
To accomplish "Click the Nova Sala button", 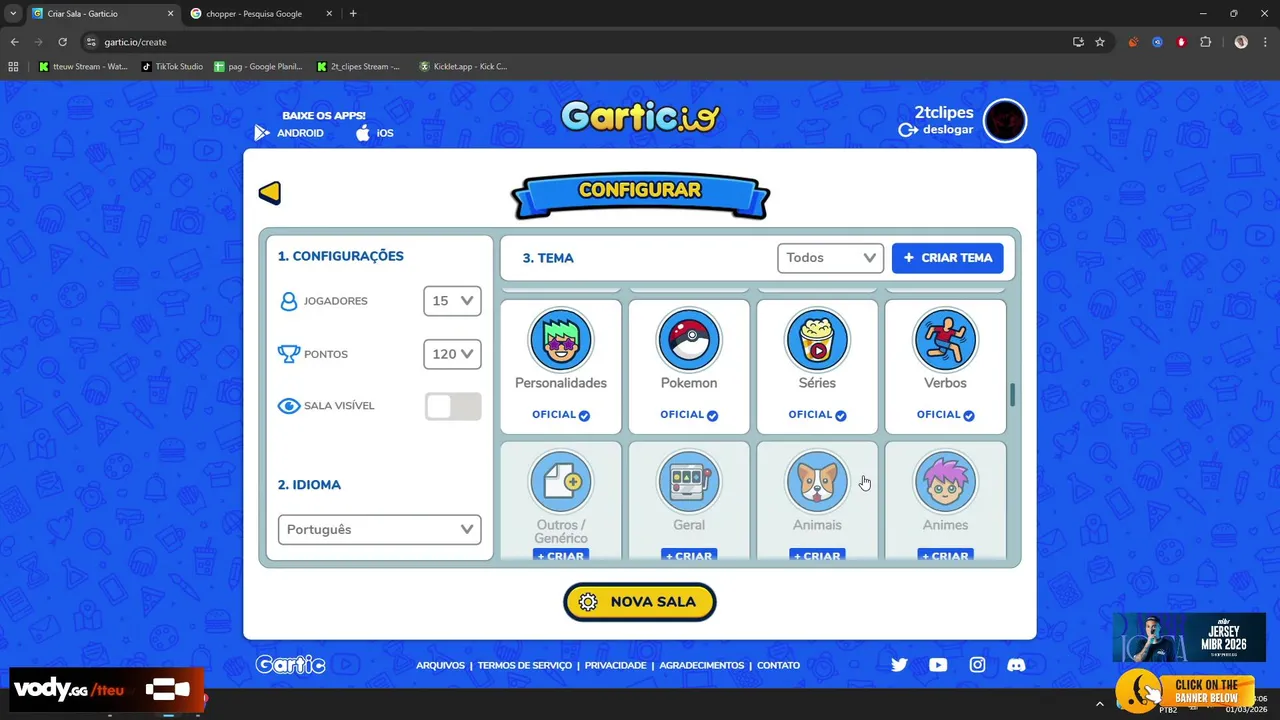I will coord(640,602).
